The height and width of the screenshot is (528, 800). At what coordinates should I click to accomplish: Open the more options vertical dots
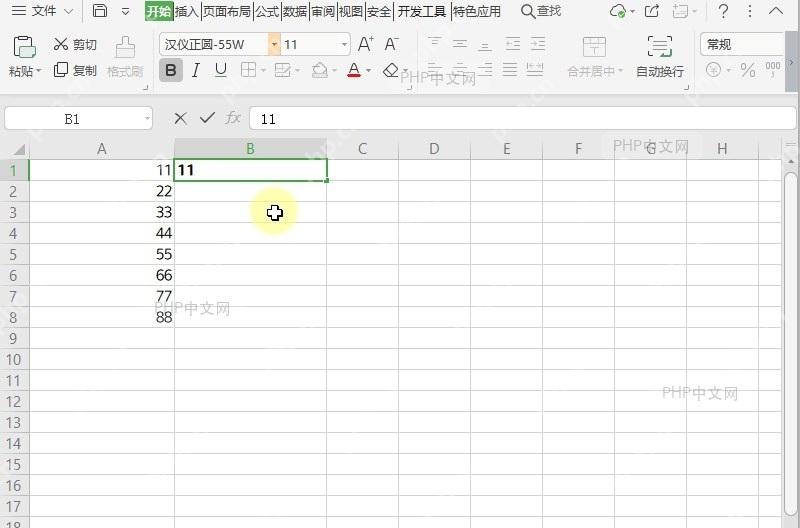click(750, 11)
